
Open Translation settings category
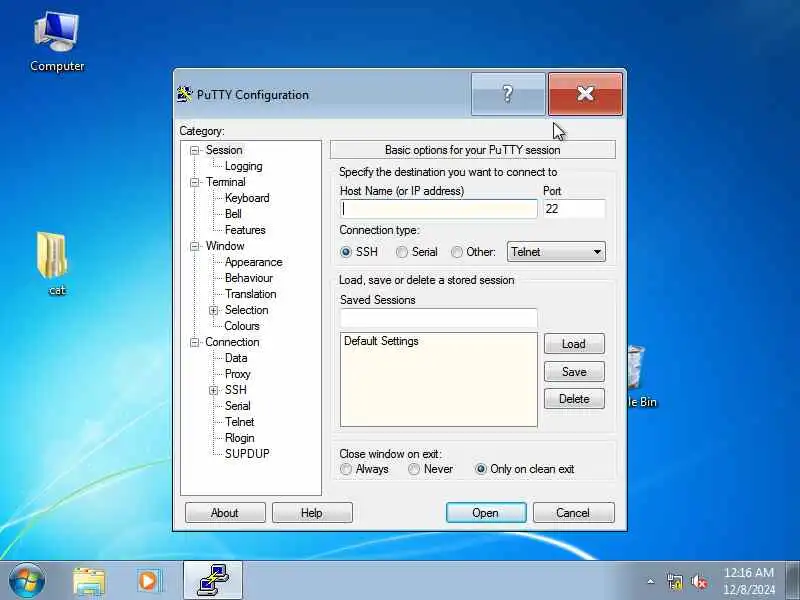tap(251, 294)
